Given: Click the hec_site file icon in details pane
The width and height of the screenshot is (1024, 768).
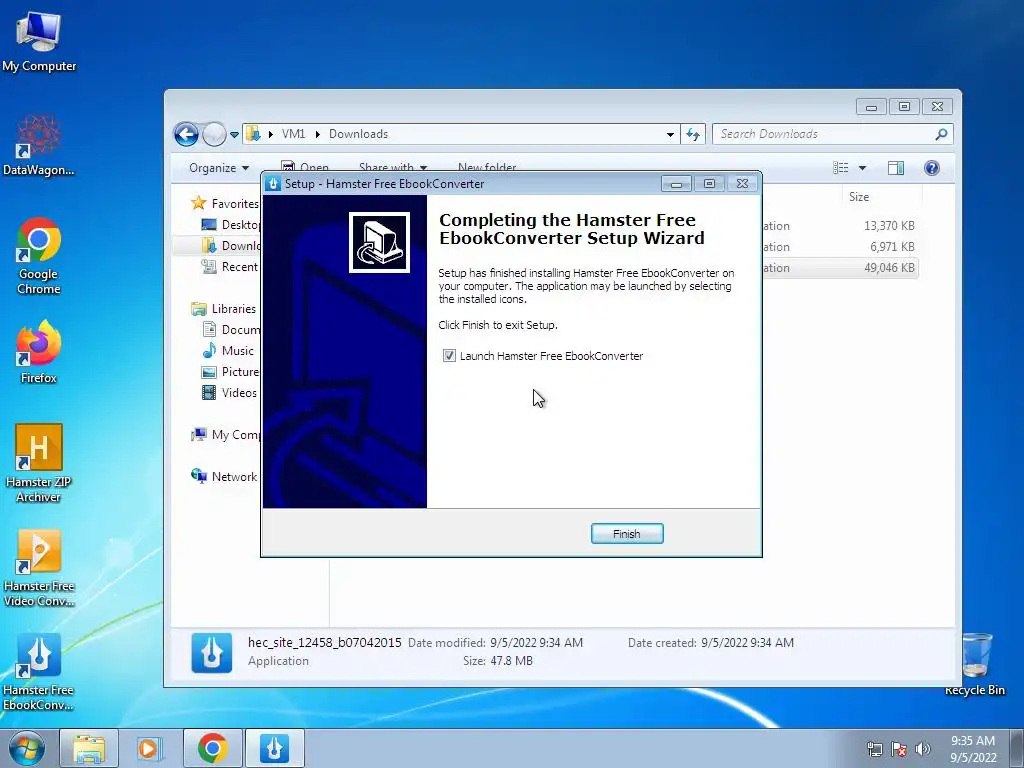Looking at the screenshot, I should point(212,652).
